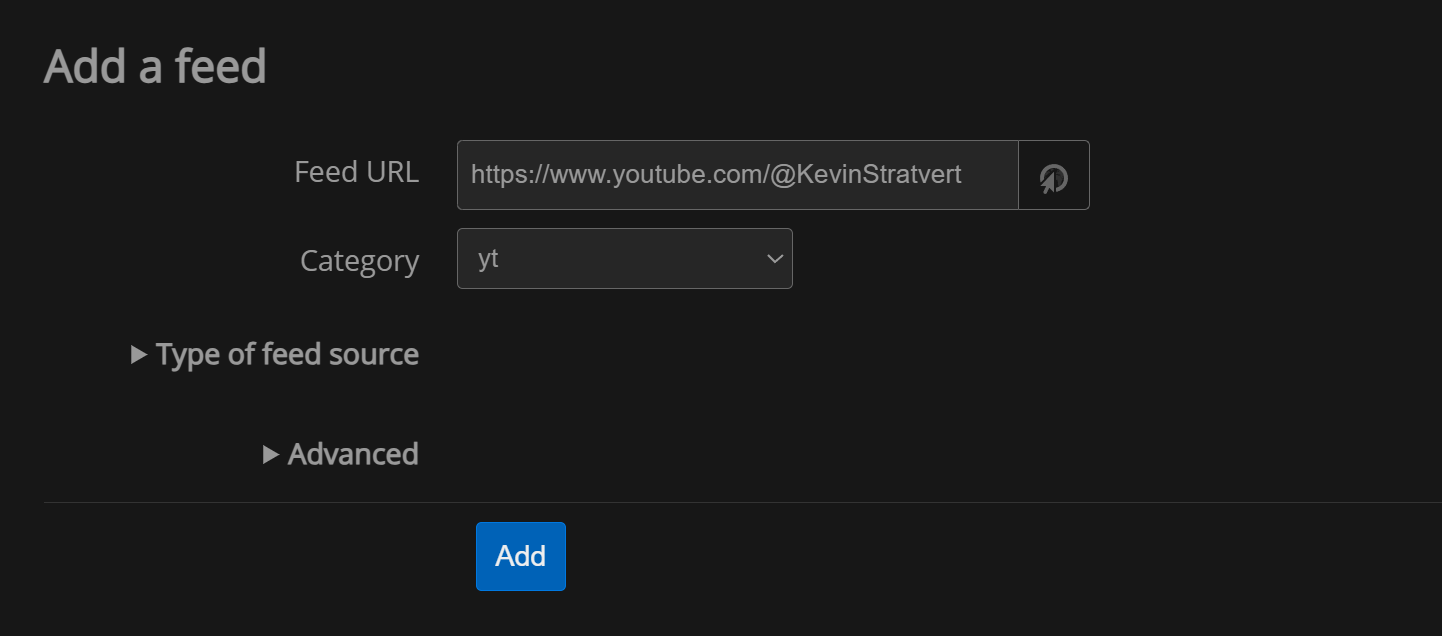1442x636 pixels.
Task: Open the Category dropdown showing yt
Action: (625, 259)
